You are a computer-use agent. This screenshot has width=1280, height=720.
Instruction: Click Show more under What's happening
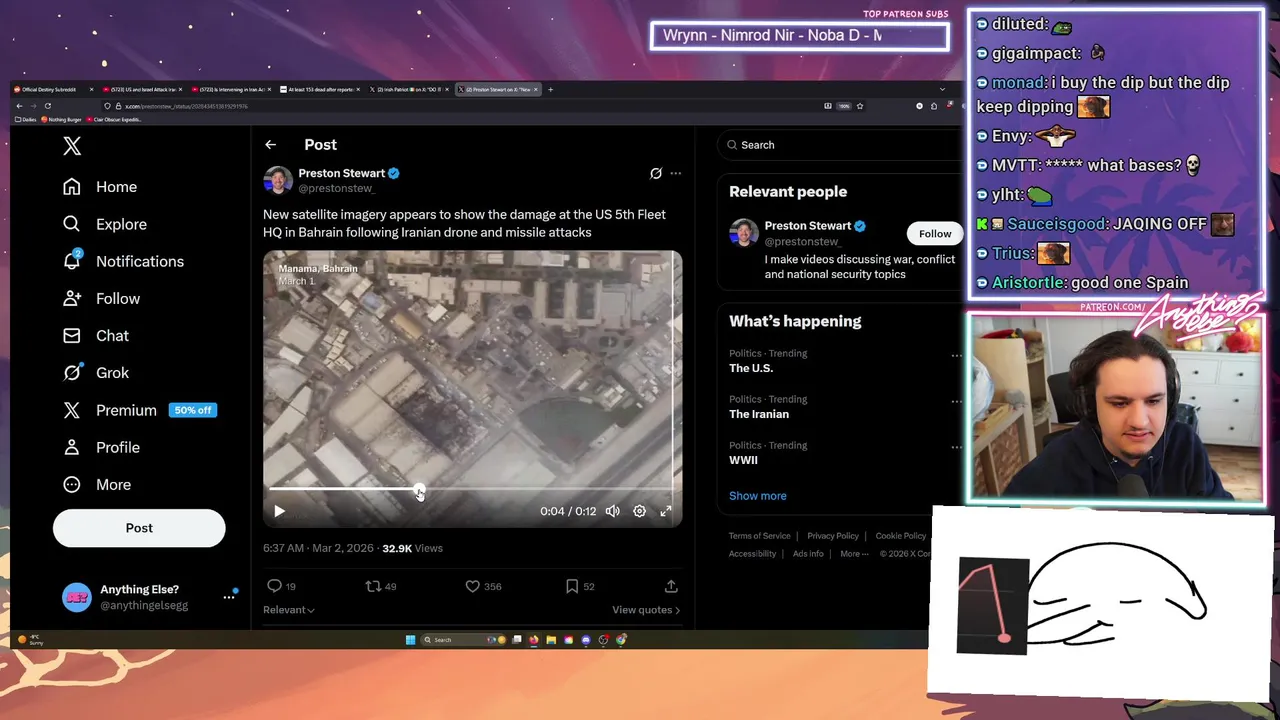[758, 496]
